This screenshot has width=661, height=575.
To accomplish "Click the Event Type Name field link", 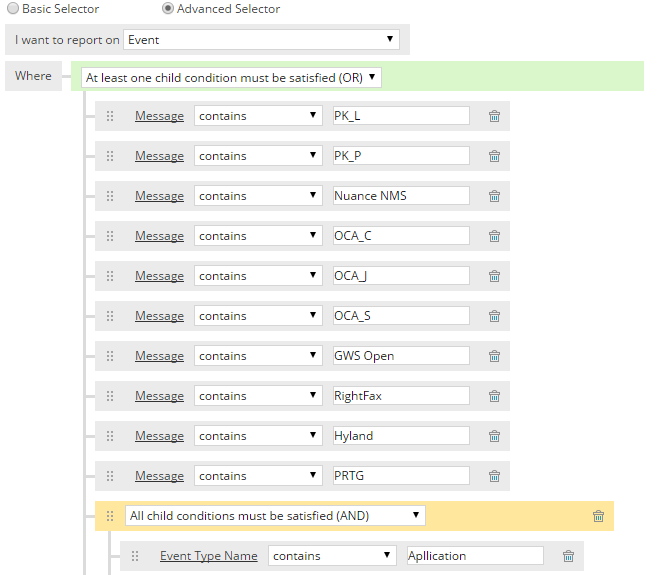I will [x=209, y=556].
